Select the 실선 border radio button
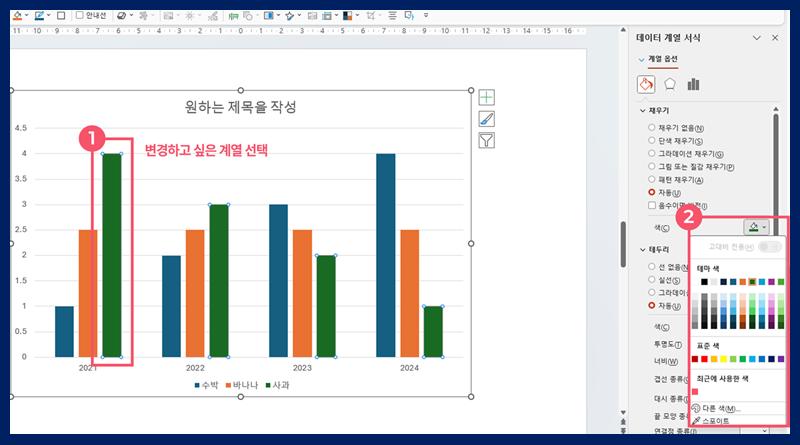 coord(652,280)
